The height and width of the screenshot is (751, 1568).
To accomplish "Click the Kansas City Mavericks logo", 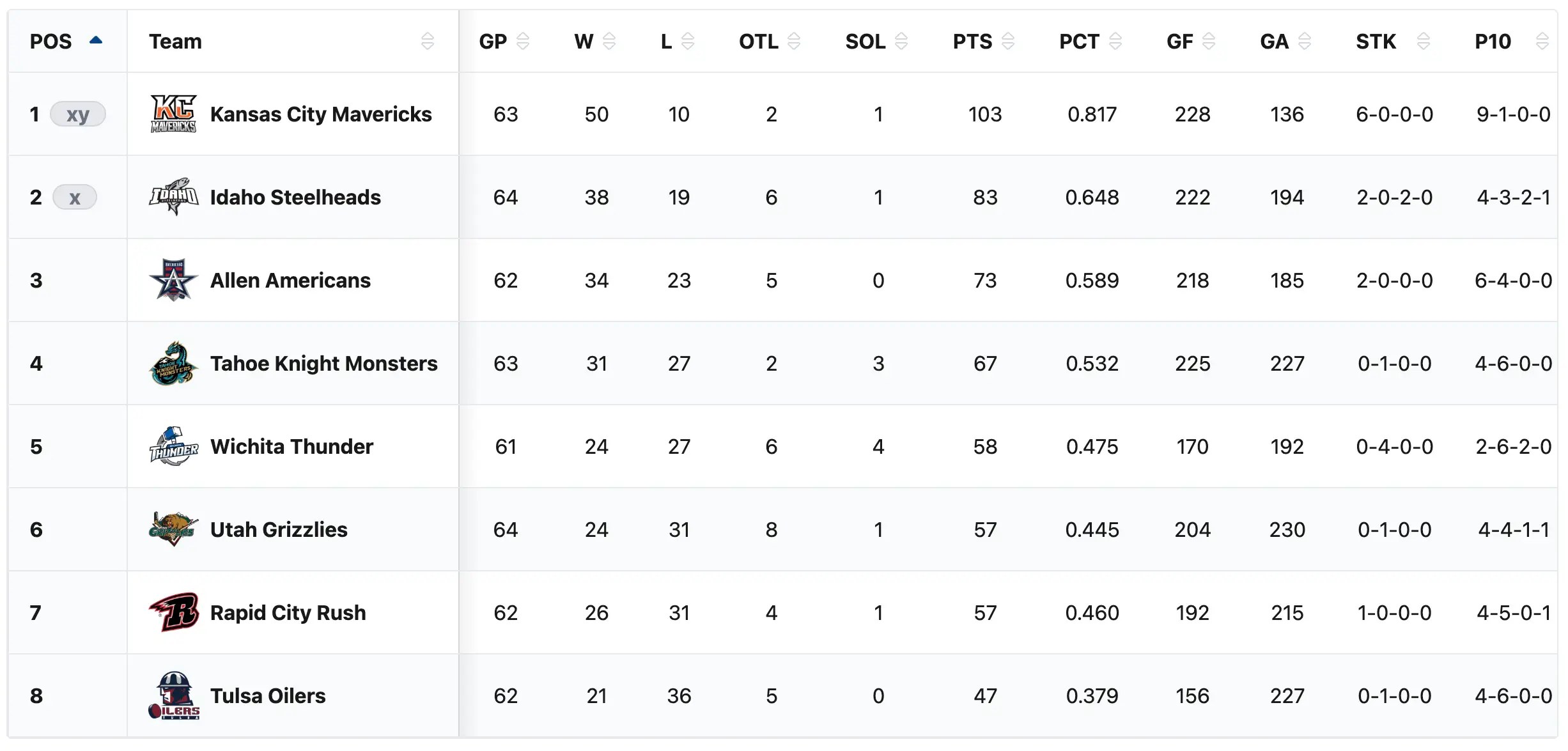I will tap(173, 114).
